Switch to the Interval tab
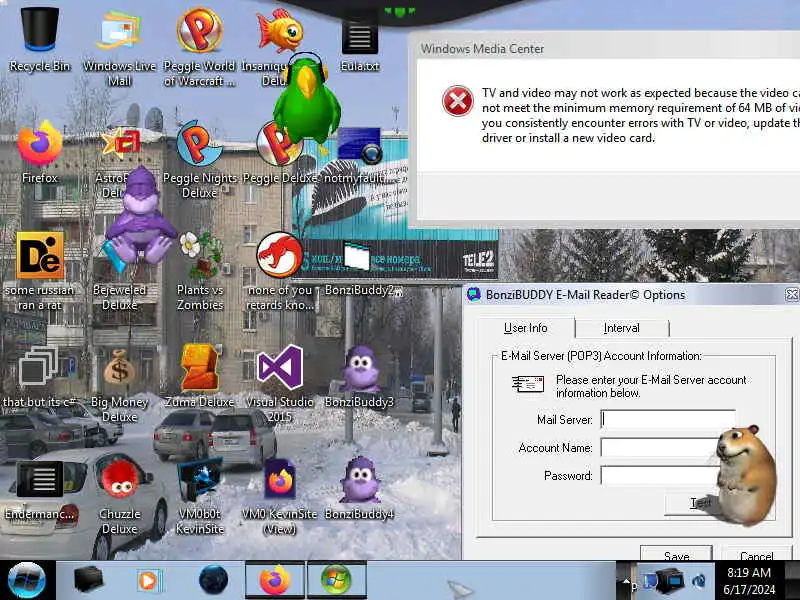Image resolution: width=800 pixels, height=600 pixels. tap(621, 328)
